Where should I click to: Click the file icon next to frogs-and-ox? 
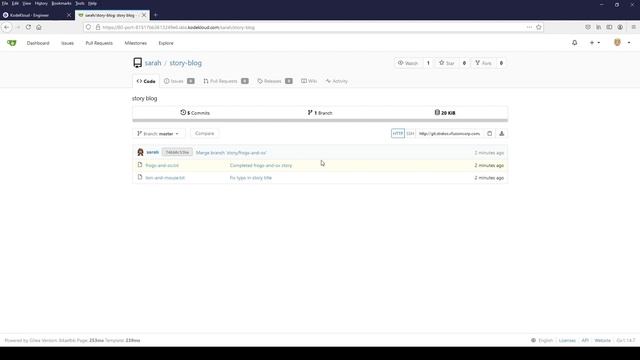coord(140,165)
